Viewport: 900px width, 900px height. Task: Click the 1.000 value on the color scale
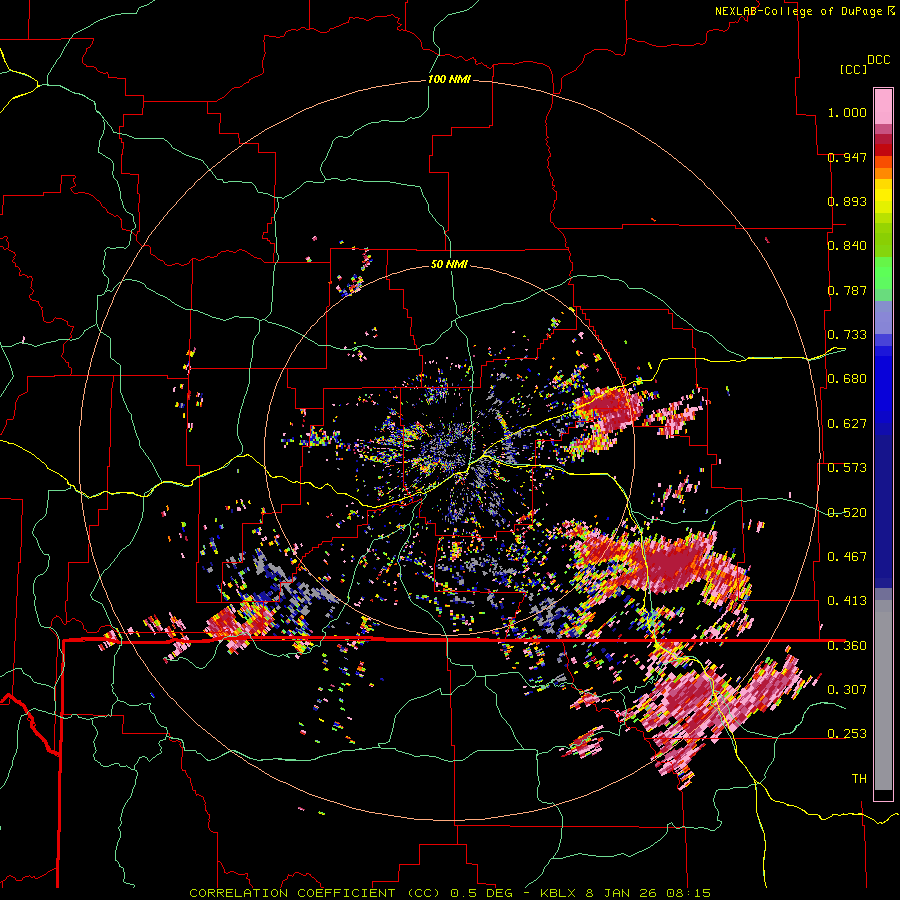pos(847,112)
